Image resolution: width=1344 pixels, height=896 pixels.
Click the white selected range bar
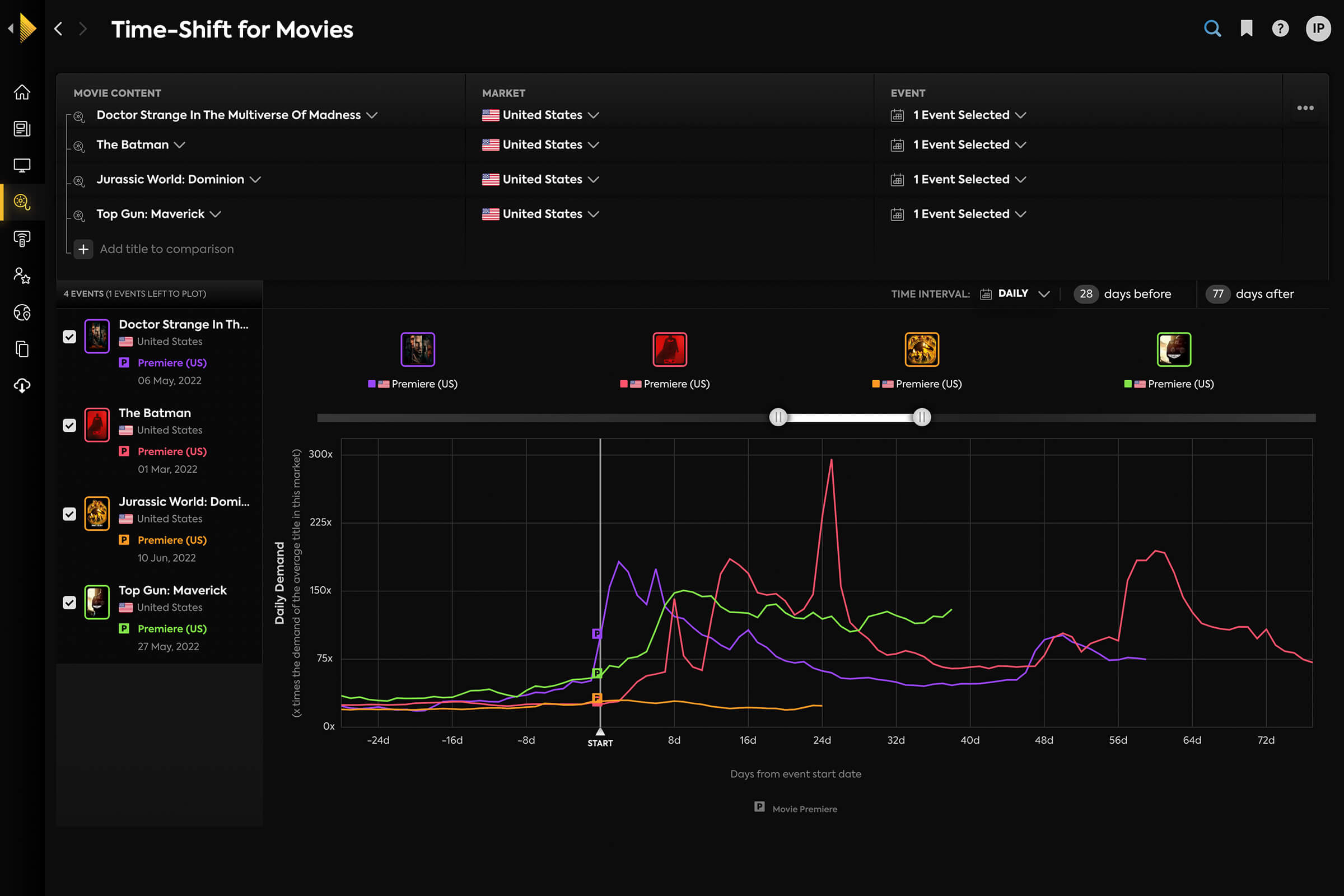[850, 418]
